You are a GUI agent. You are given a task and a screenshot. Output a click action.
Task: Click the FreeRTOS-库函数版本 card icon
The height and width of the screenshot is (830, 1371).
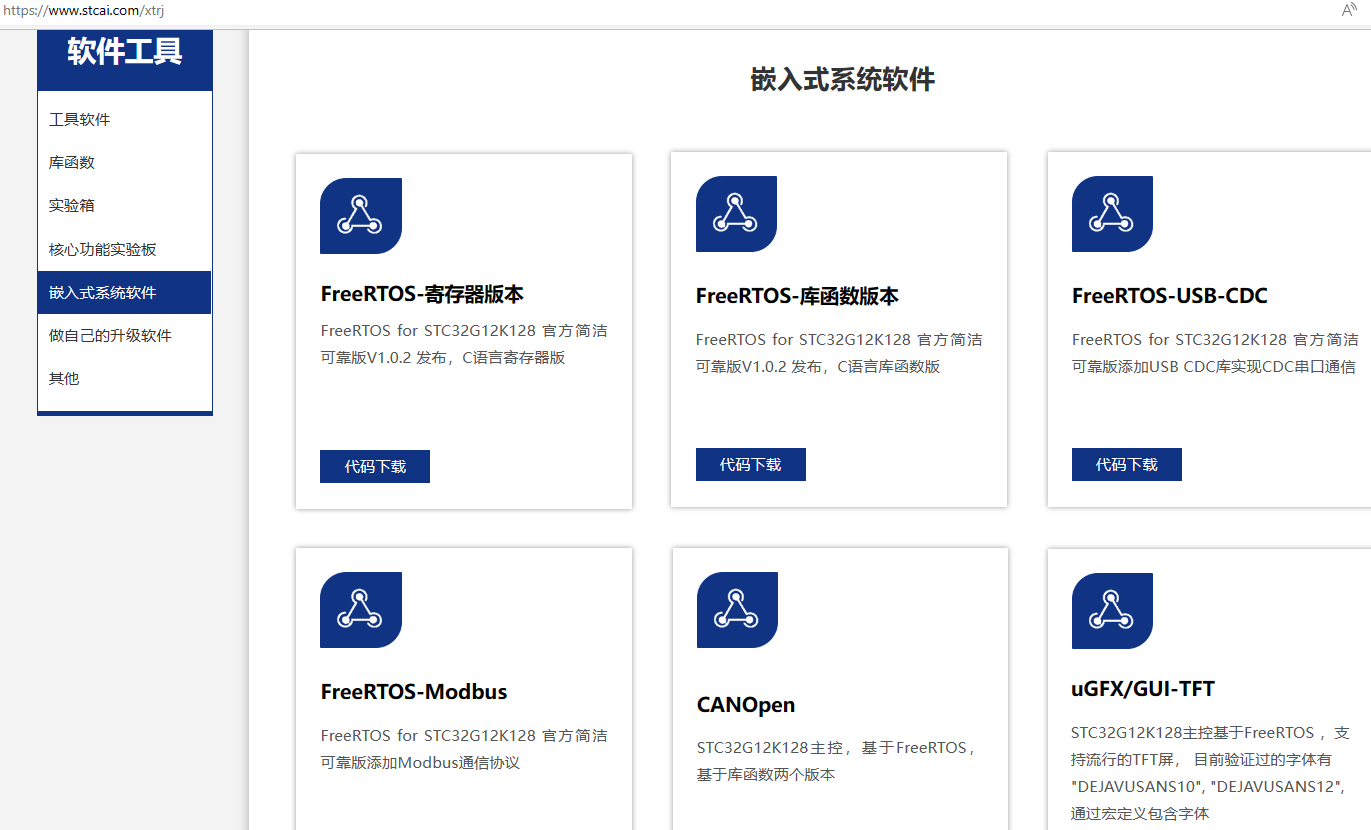pyautogui.click(x=736, y=214)
